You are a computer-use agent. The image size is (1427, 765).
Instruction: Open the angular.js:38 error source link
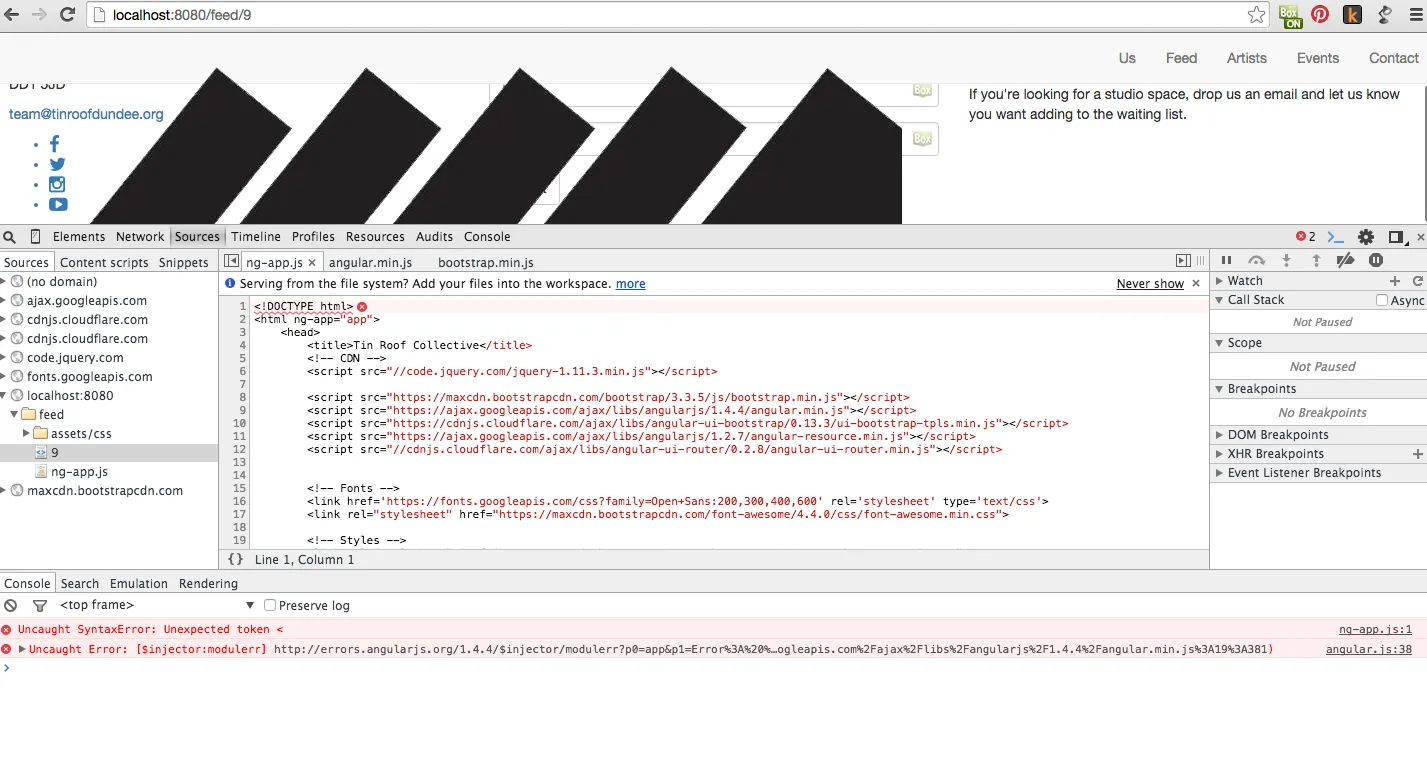pyautogui.click(x=1369, y=650)
